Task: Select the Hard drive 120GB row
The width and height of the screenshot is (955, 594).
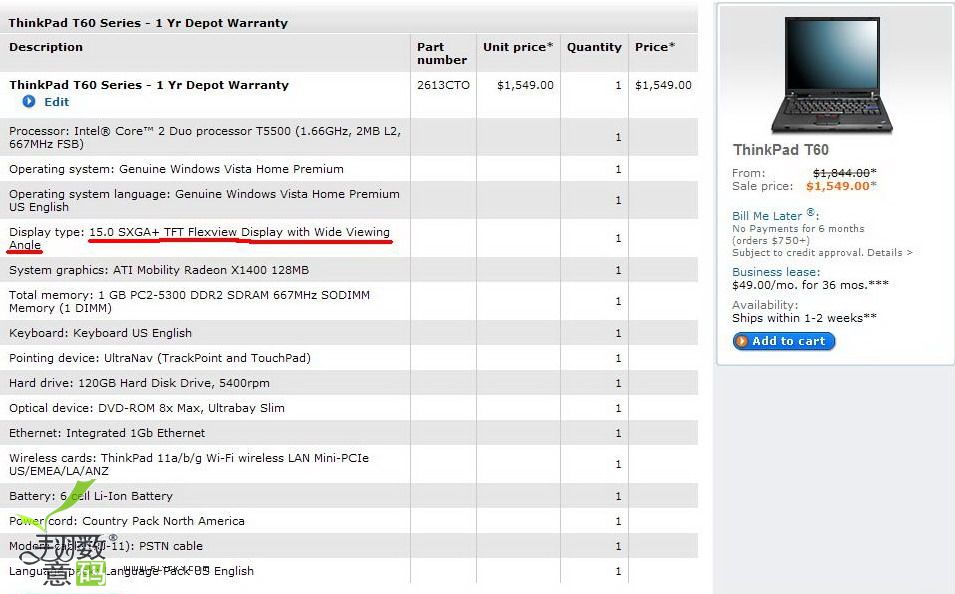Action: click(349, 383)
